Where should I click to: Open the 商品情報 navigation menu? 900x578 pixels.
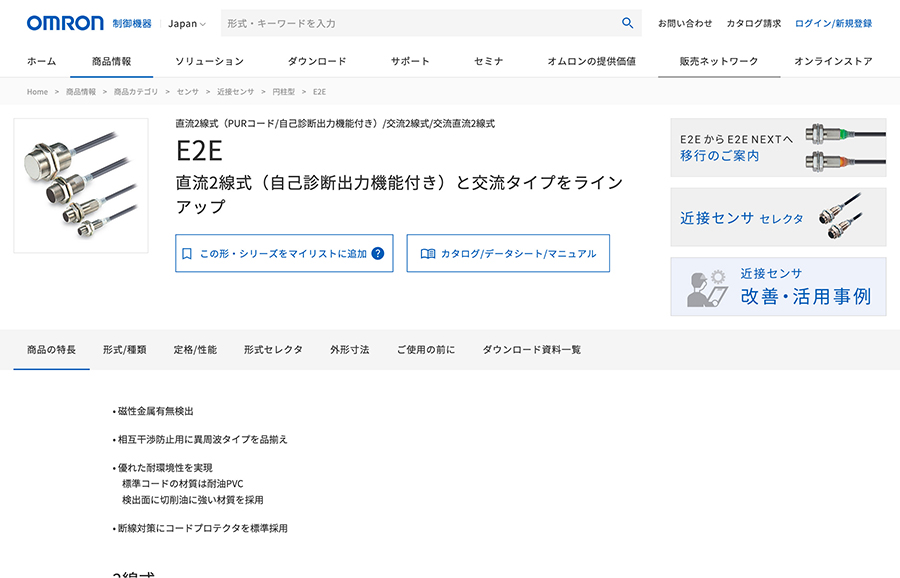point(111,60)
